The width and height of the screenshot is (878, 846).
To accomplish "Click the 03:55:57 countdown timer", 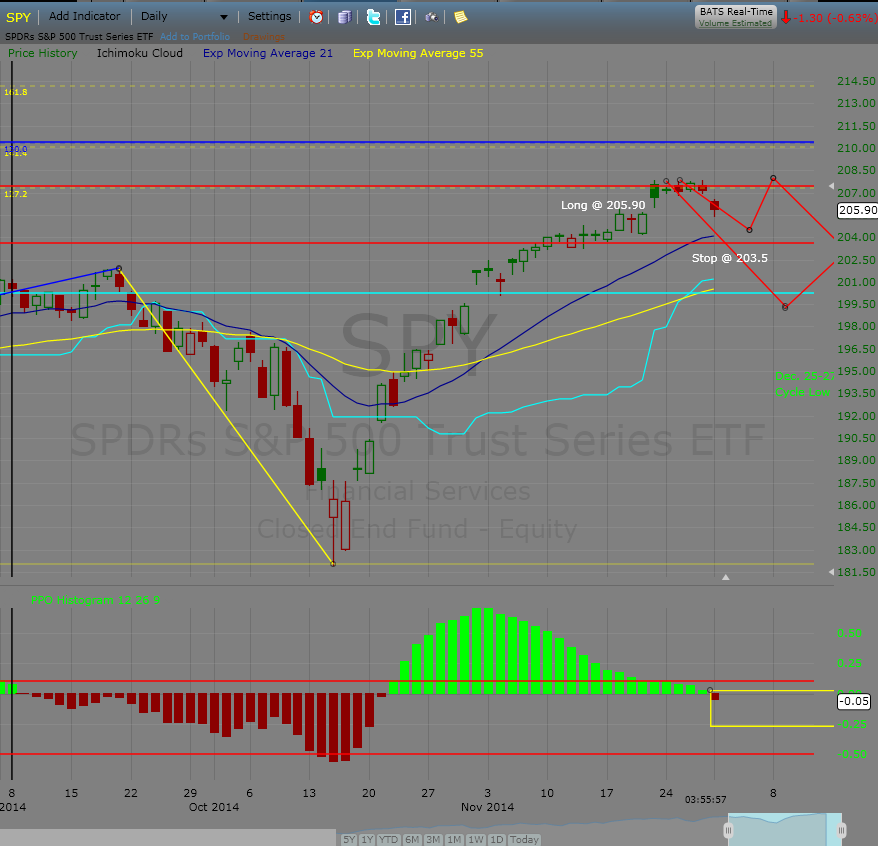I will (706, 800).
